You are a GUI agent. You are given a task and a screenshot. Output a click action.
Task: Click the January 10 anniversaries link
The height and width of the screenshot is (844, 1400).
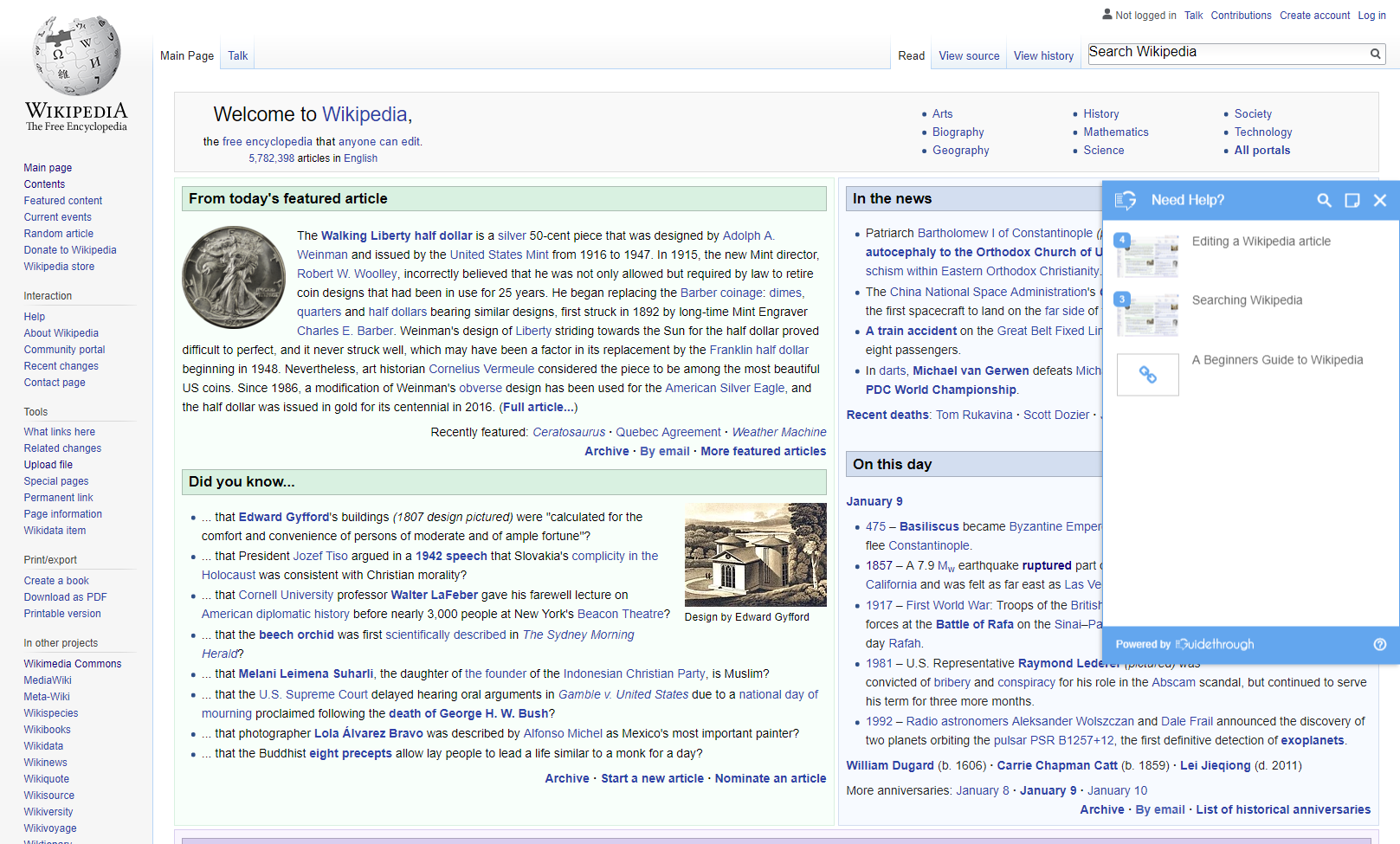coord(1118,790)
